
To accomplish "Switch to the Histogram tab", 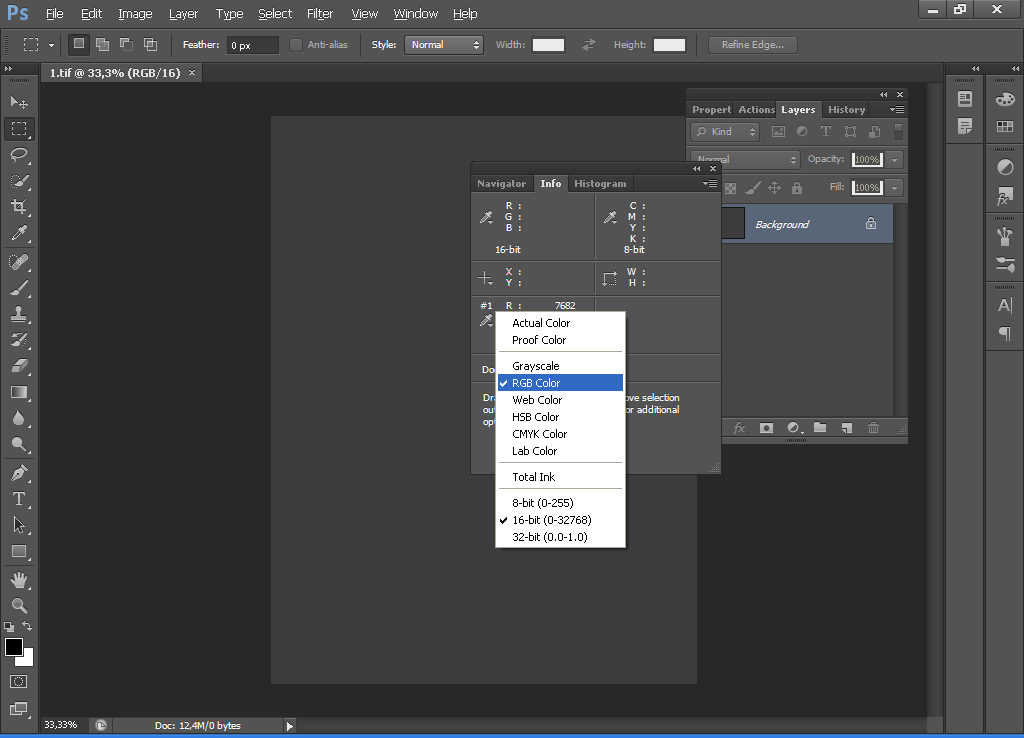I will pyautogui.click(x=600, y=184).
